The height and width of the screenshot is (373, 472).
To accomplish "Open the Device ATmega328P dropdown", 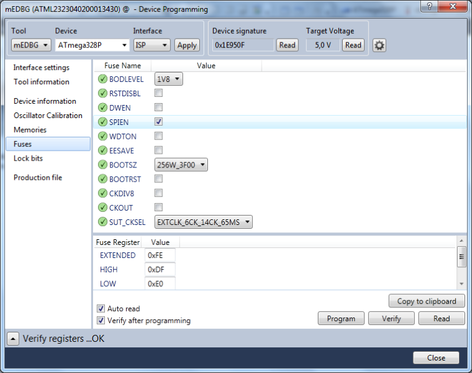I will point(92,45).
